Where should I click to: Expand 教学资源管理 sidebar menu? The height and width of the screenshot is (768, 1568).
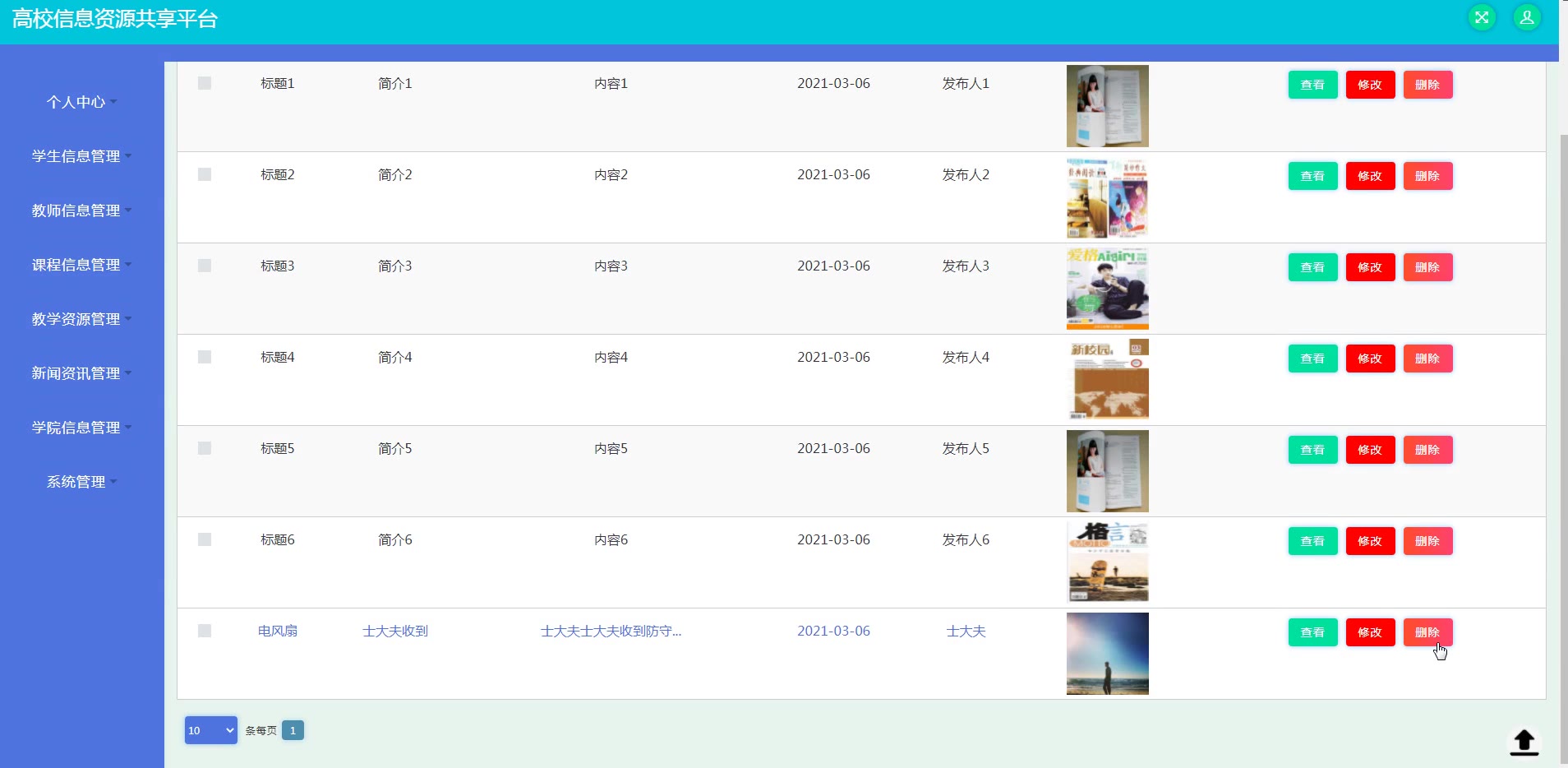pos(82,319)
